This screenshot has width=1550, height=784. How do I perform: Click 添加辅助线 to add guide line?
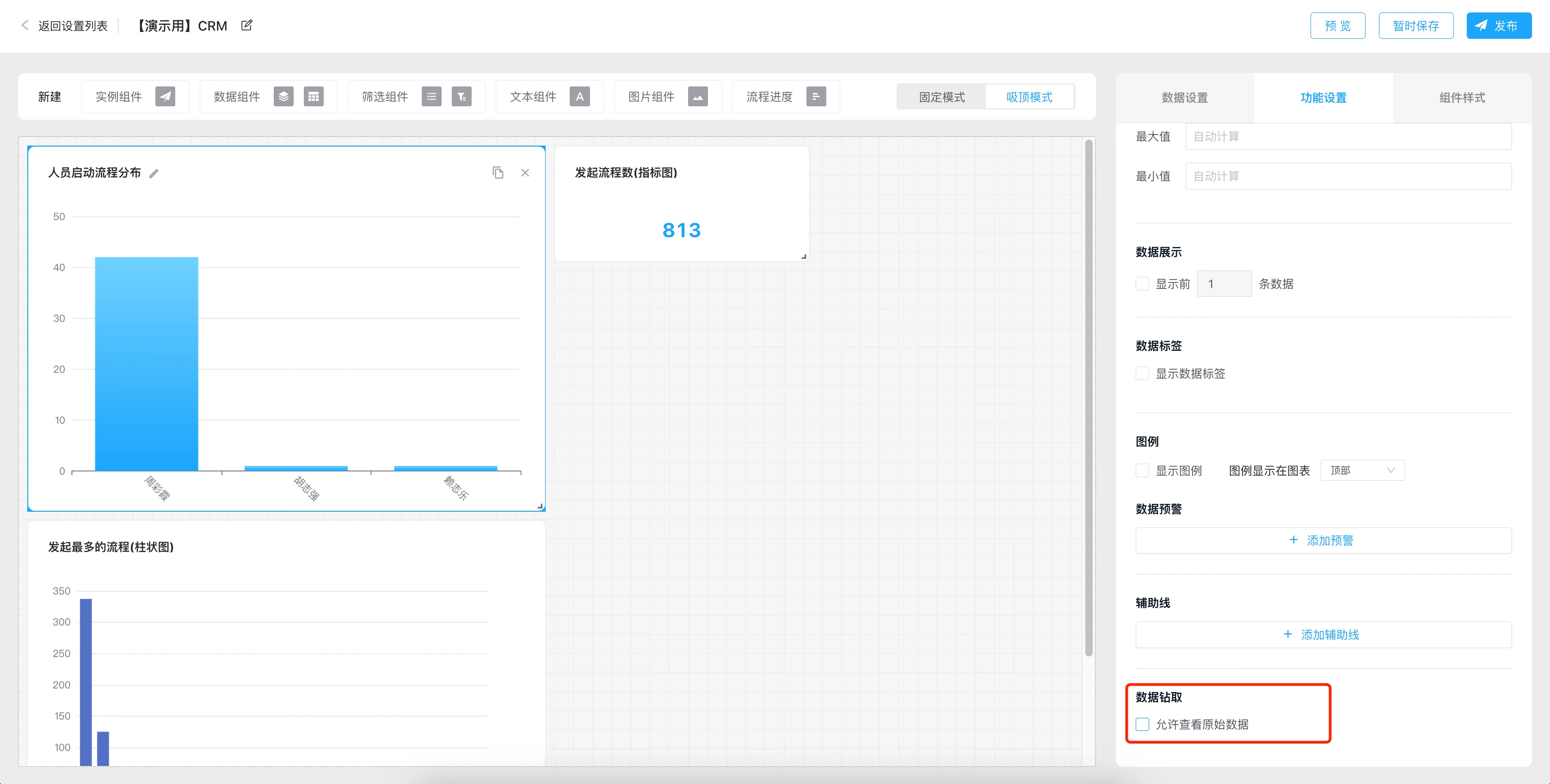1323,634
